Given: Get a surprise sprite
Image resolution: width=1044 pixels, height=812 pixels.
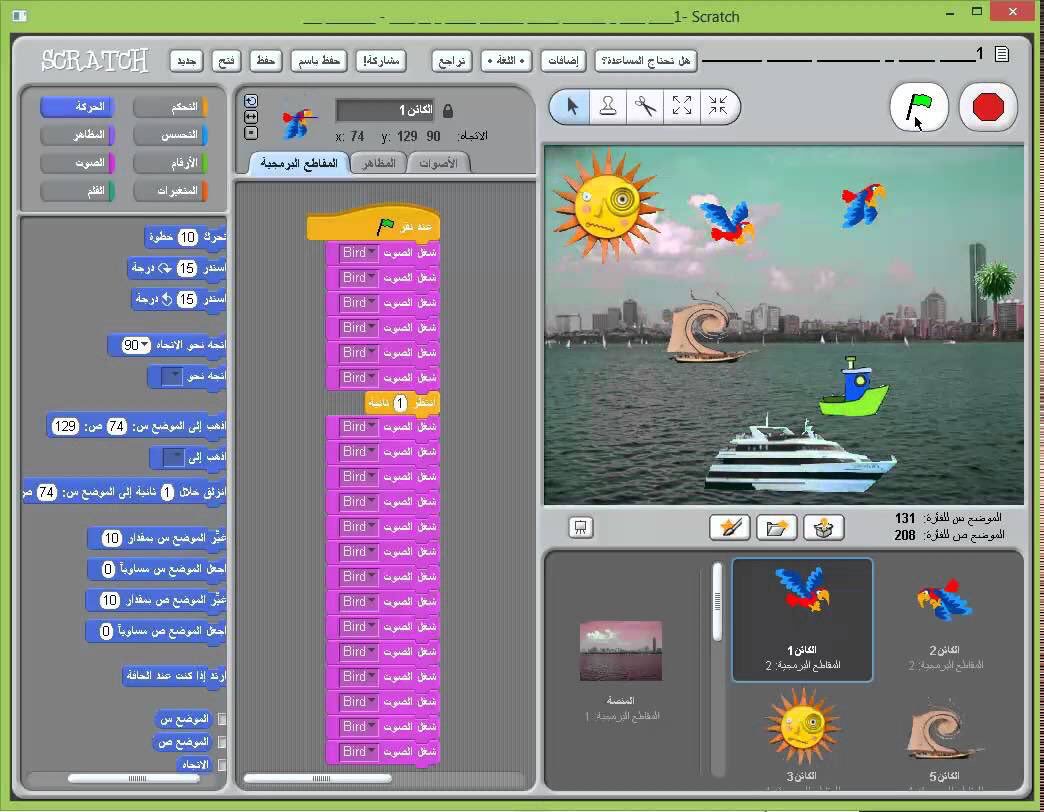Looking at the screenshot, I should coord(824,528).
